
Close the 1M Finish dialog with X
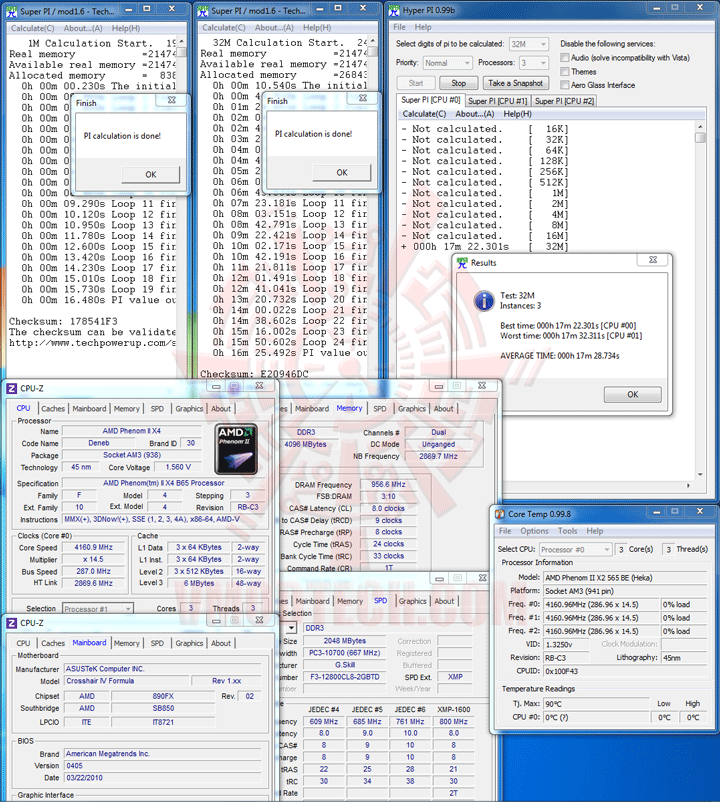(x=172, y=100)
